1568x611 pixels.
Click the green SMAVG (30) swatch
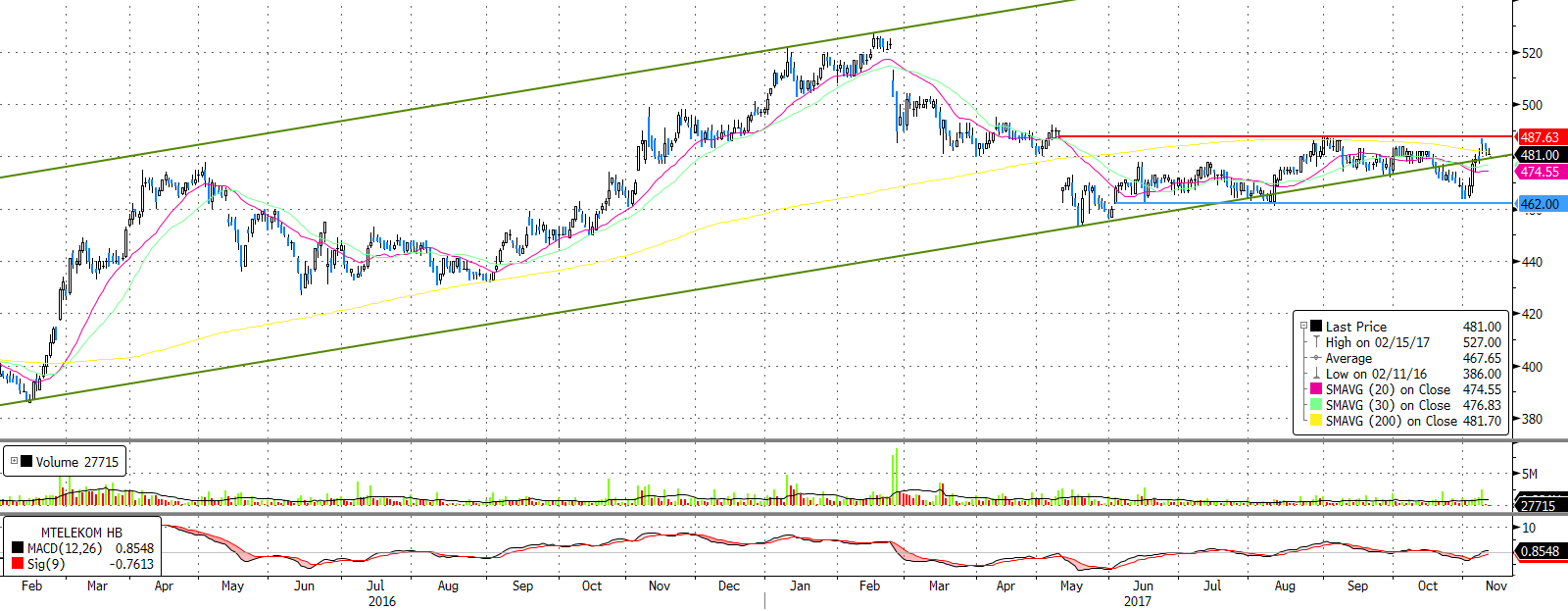(1316, 405)
